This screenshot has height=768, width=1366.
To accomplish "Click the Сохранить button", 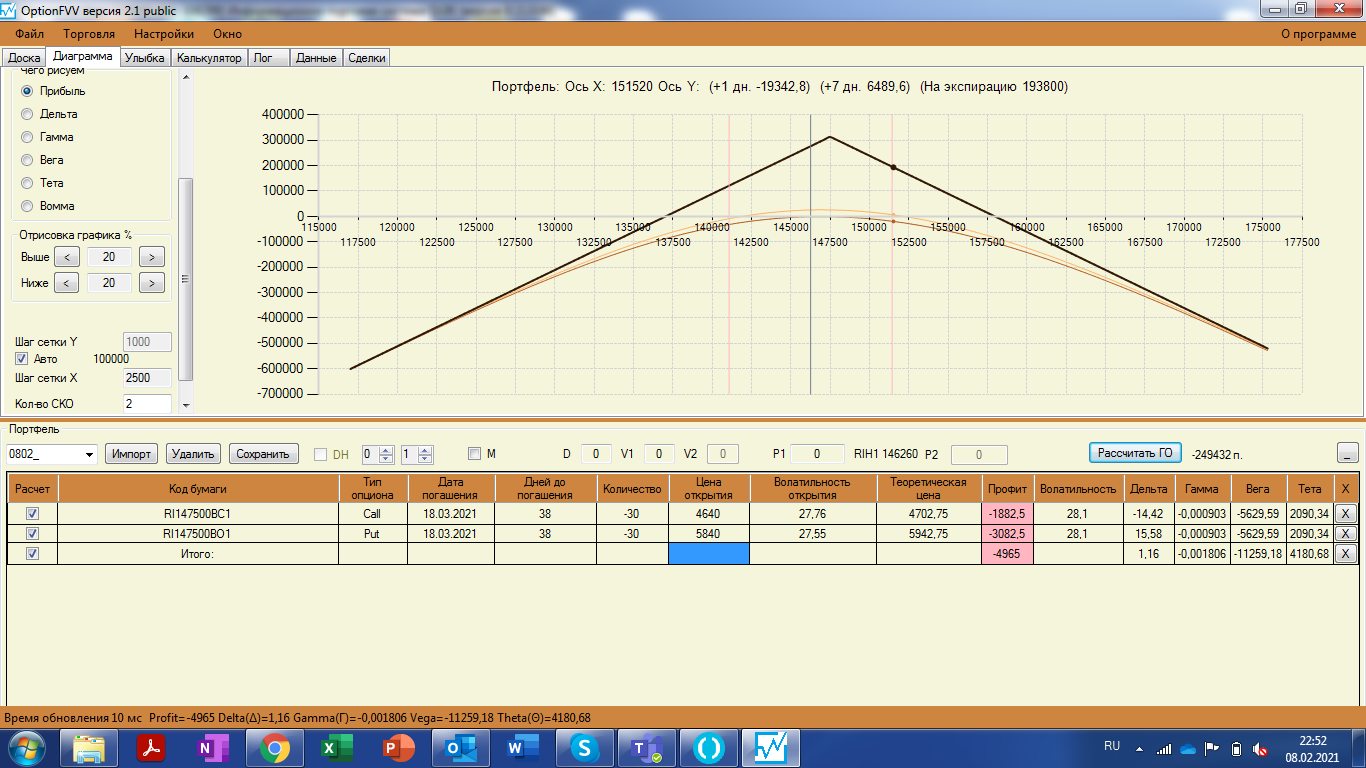I will coord(264,454).
